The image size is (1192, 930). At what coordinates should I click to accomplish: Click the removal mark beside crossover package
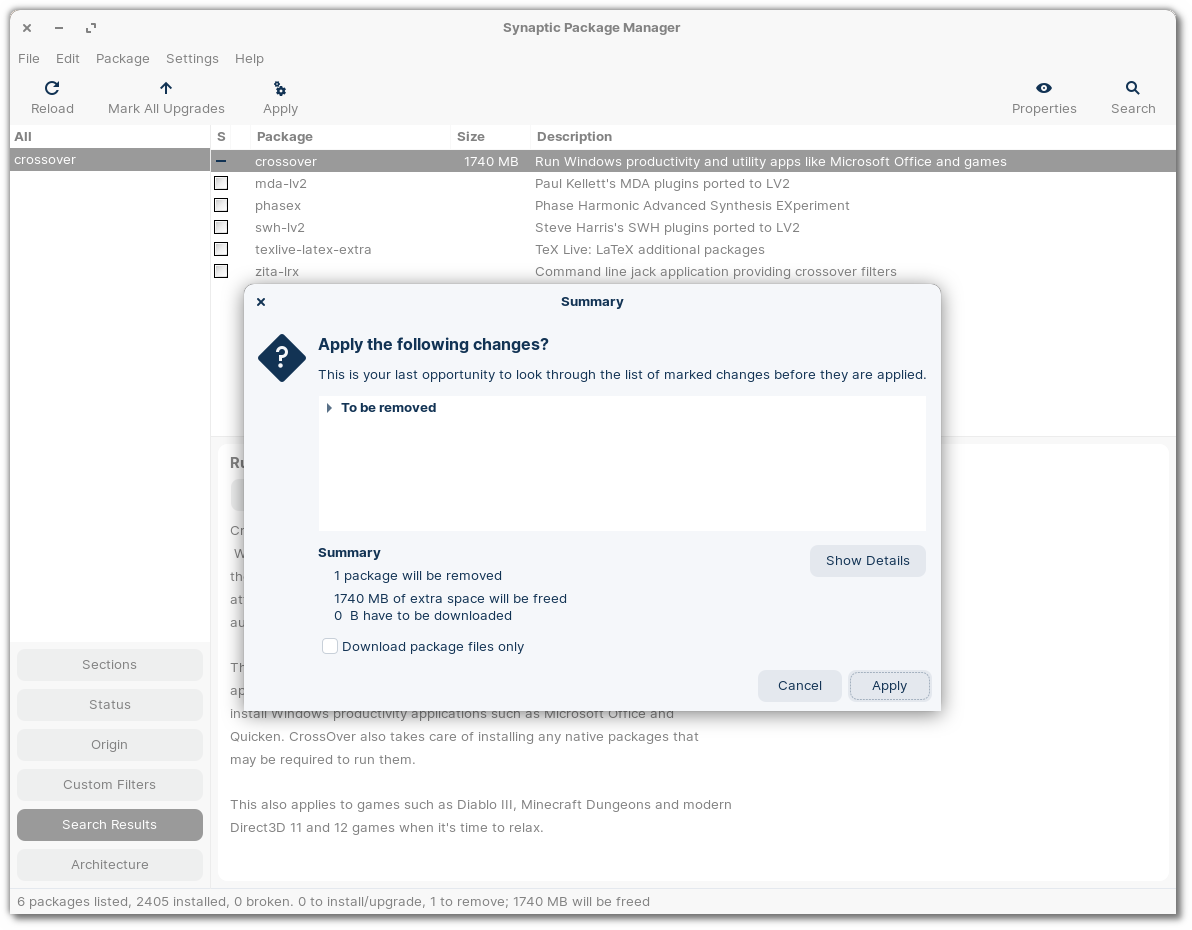tap(220, 161)
